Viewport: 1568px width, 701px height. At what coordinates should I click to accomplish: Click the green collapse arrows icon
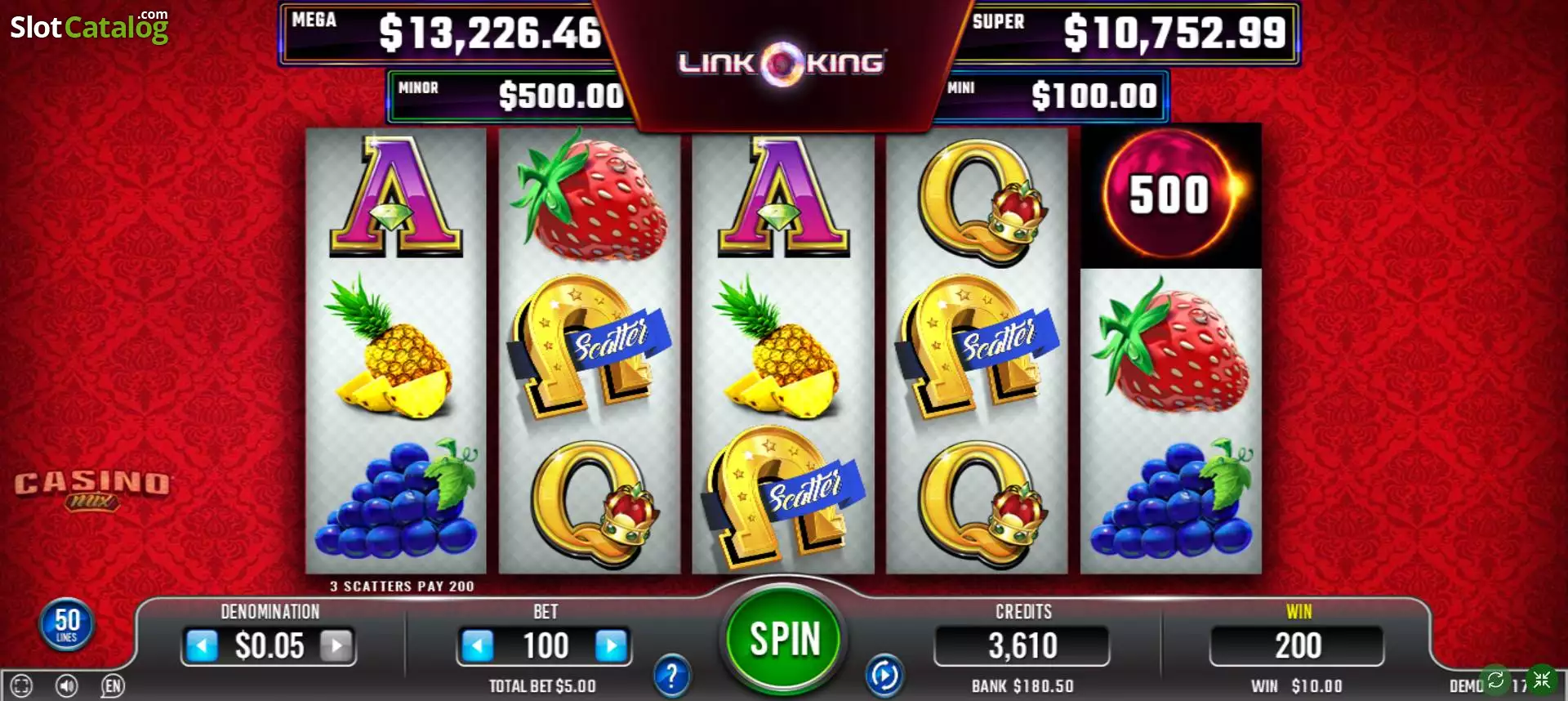pos(1542,680)
